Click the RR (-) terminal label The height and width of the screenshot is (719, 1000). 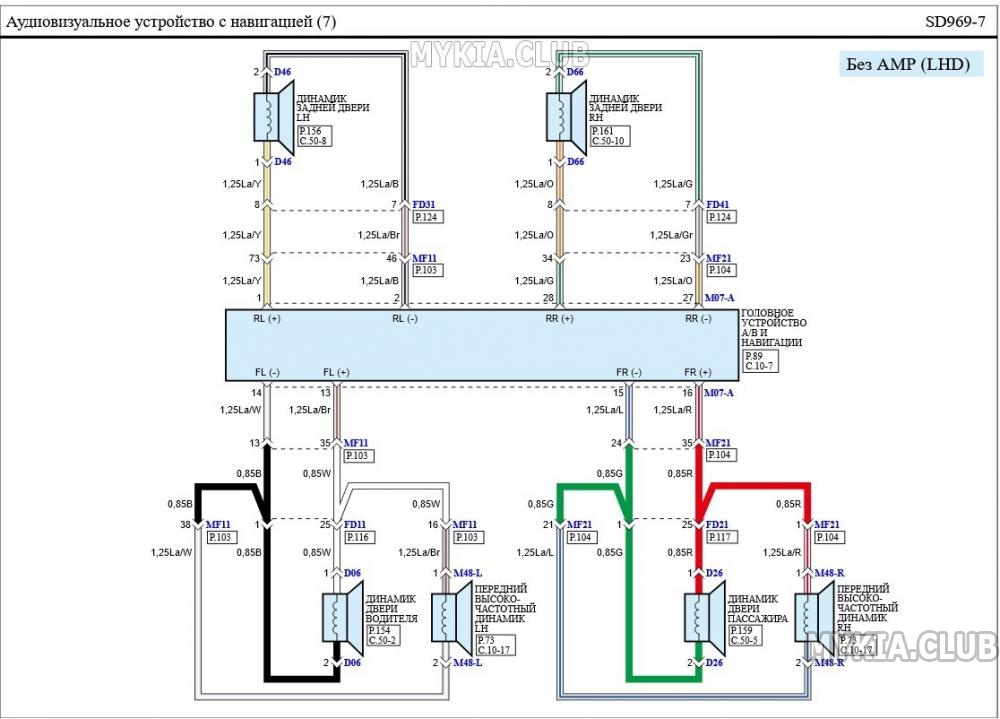click(698, 318)
